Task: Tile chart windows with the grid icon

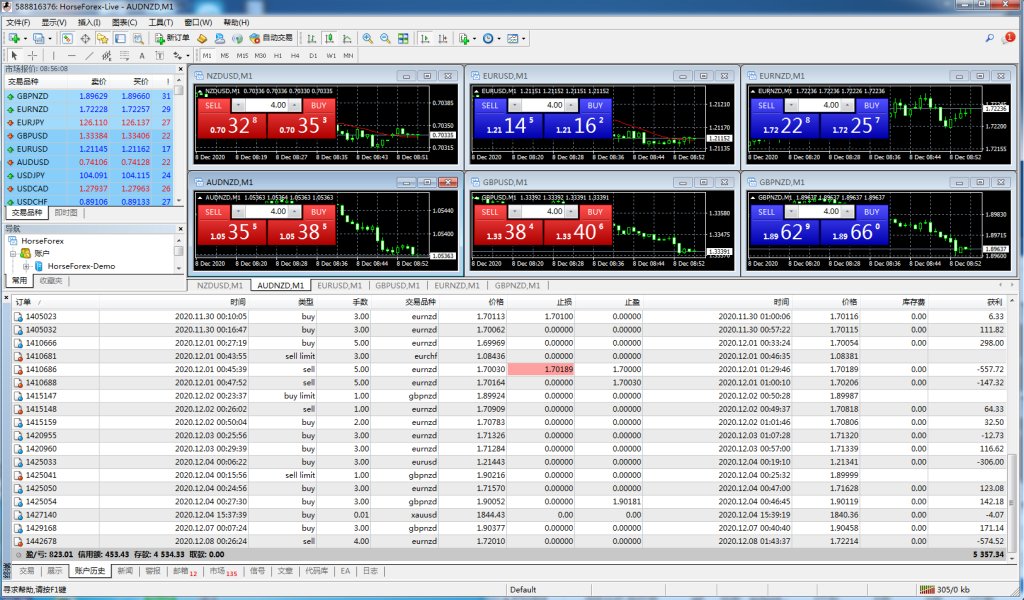Action: click(x=403, y=39)
